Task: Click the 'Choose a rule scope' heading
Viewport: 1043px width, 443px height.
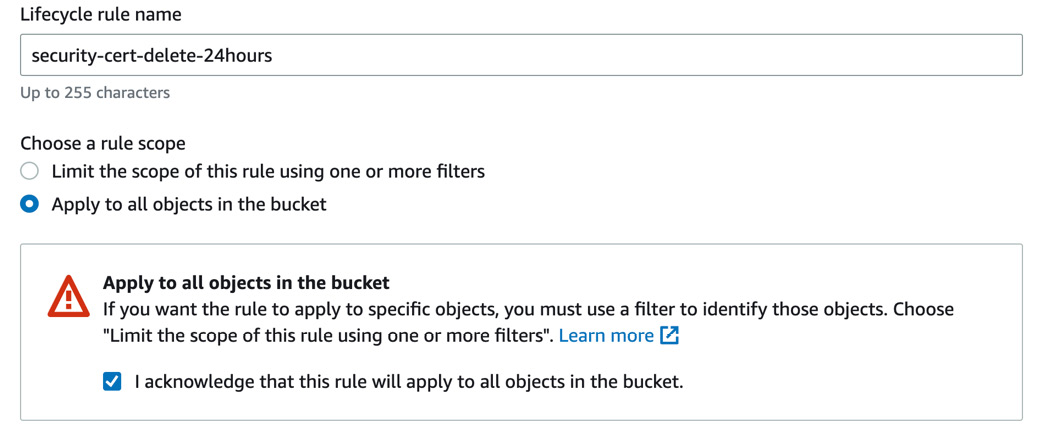Action: [x=103, y=143]
